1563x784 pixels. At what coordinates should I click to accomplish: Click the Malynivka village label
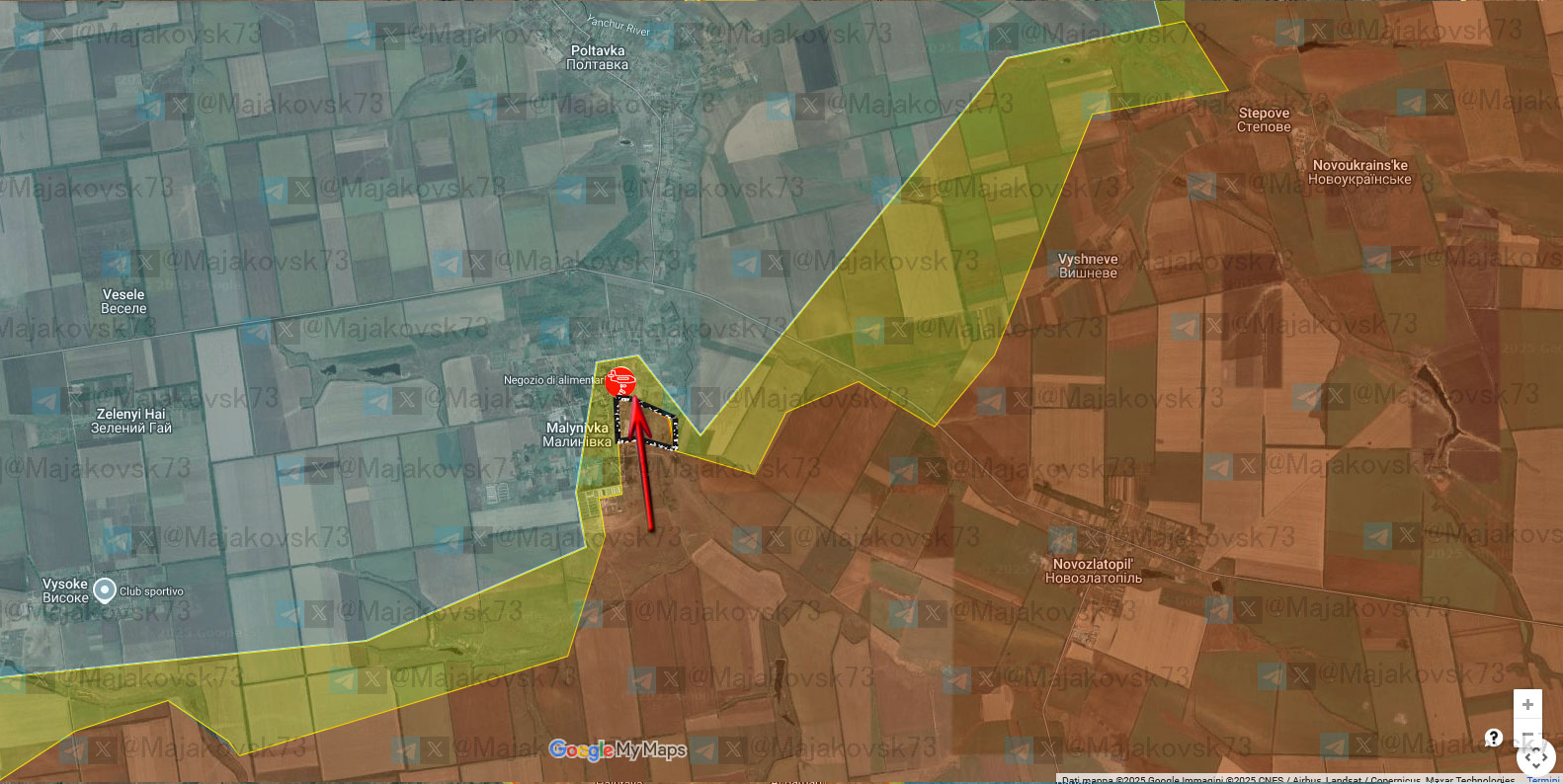tap(578, 434)
